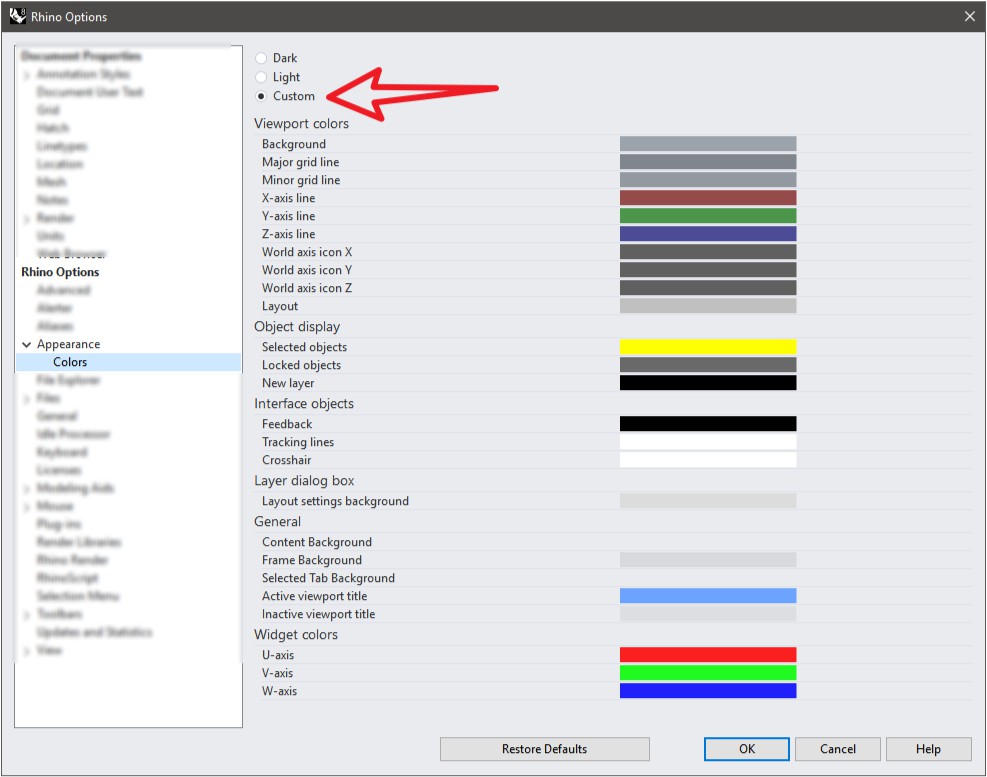Change the World axis icon Y swatch

(x=708, y=269)
